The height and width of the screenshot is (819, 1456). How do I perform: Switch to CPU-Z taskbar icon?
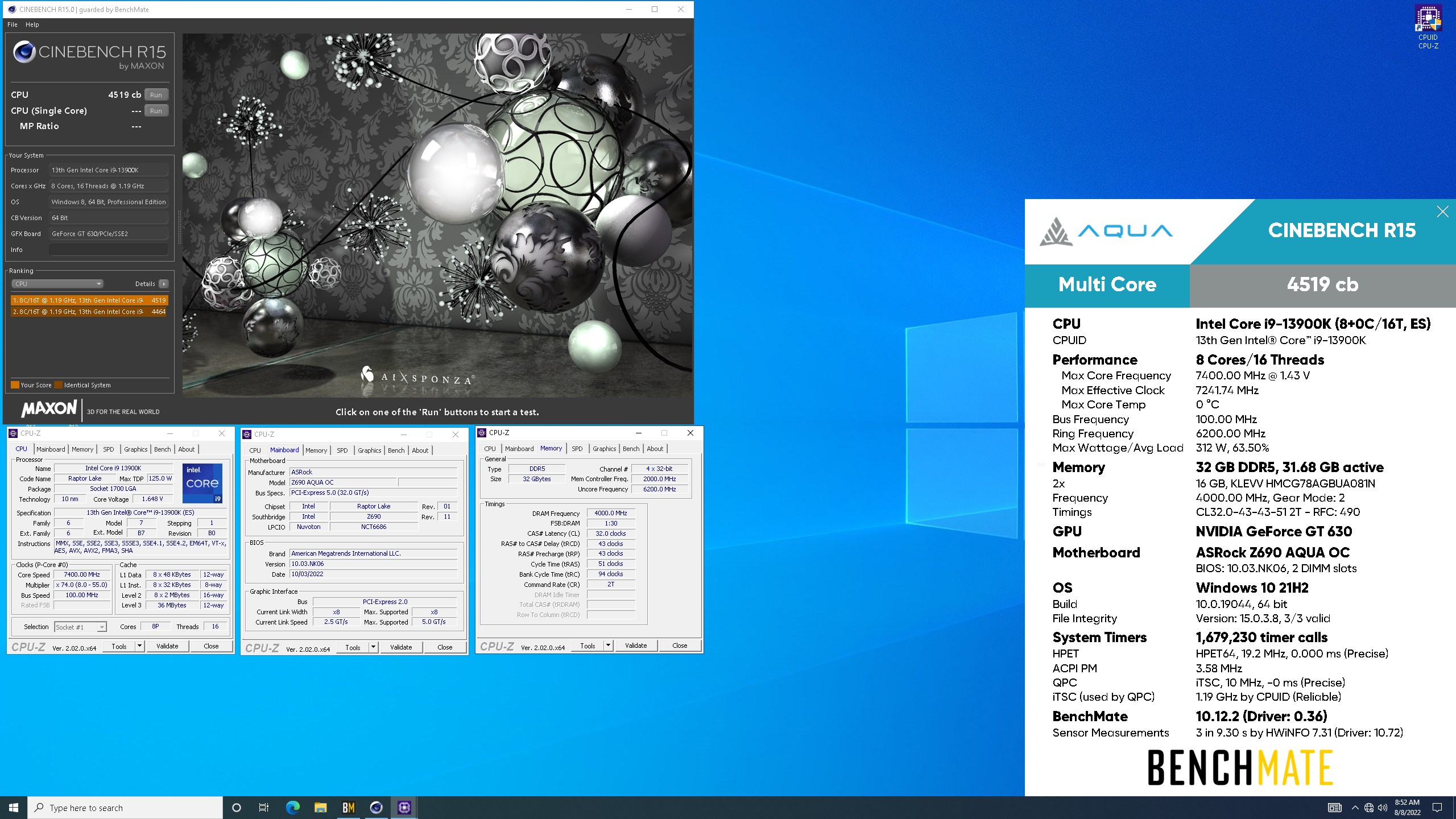(404, 808)
